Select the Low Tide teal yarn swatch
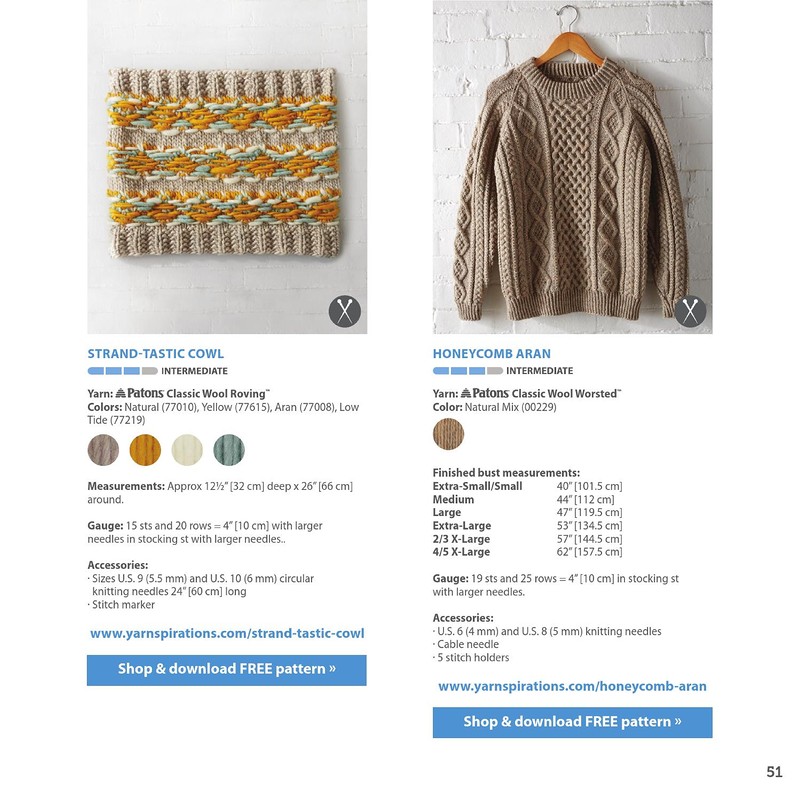The width and height of the screenshot is (800, 800). tap(229, 450)
